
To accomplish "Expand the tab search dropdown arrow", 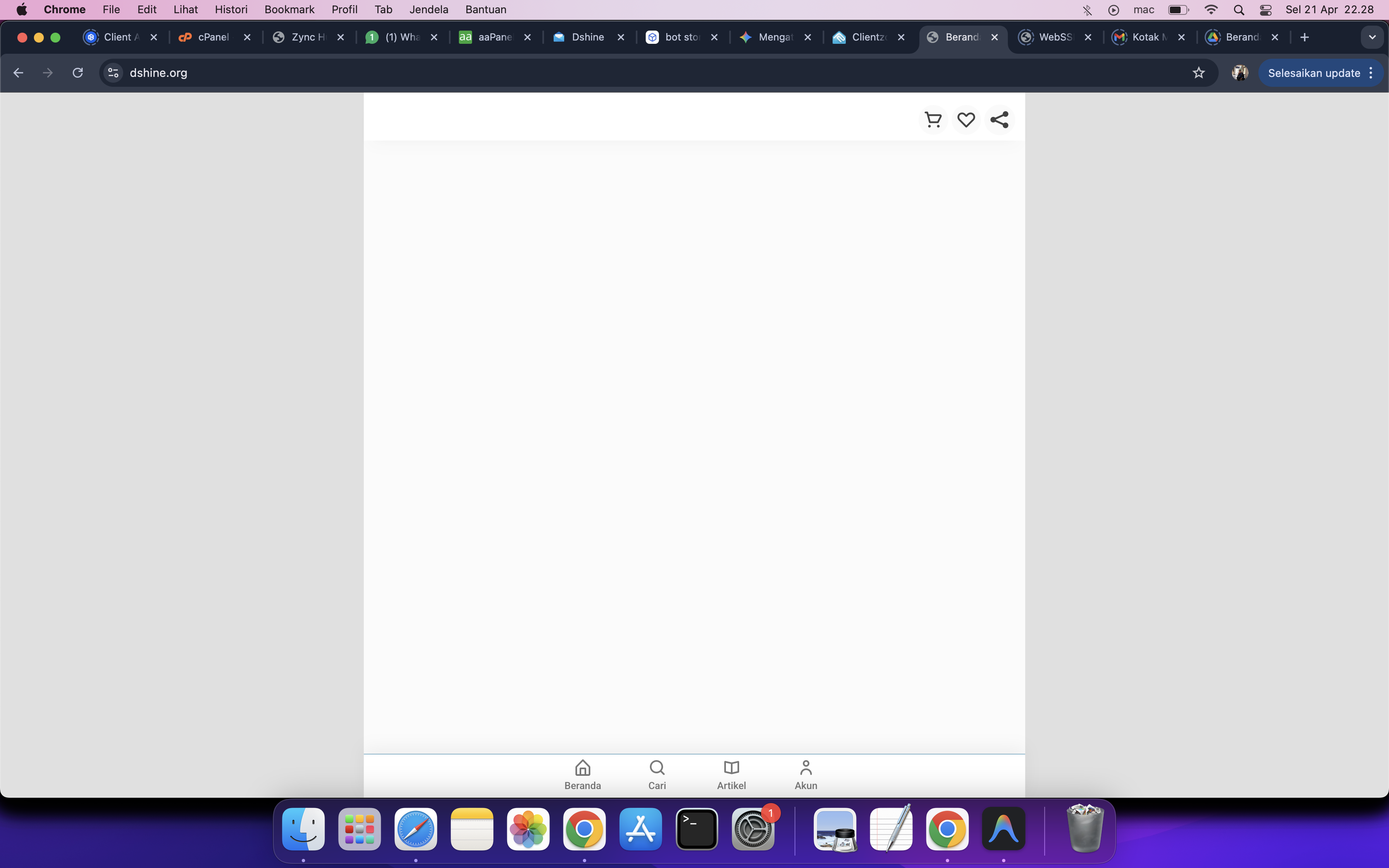I will point(1372,37).
